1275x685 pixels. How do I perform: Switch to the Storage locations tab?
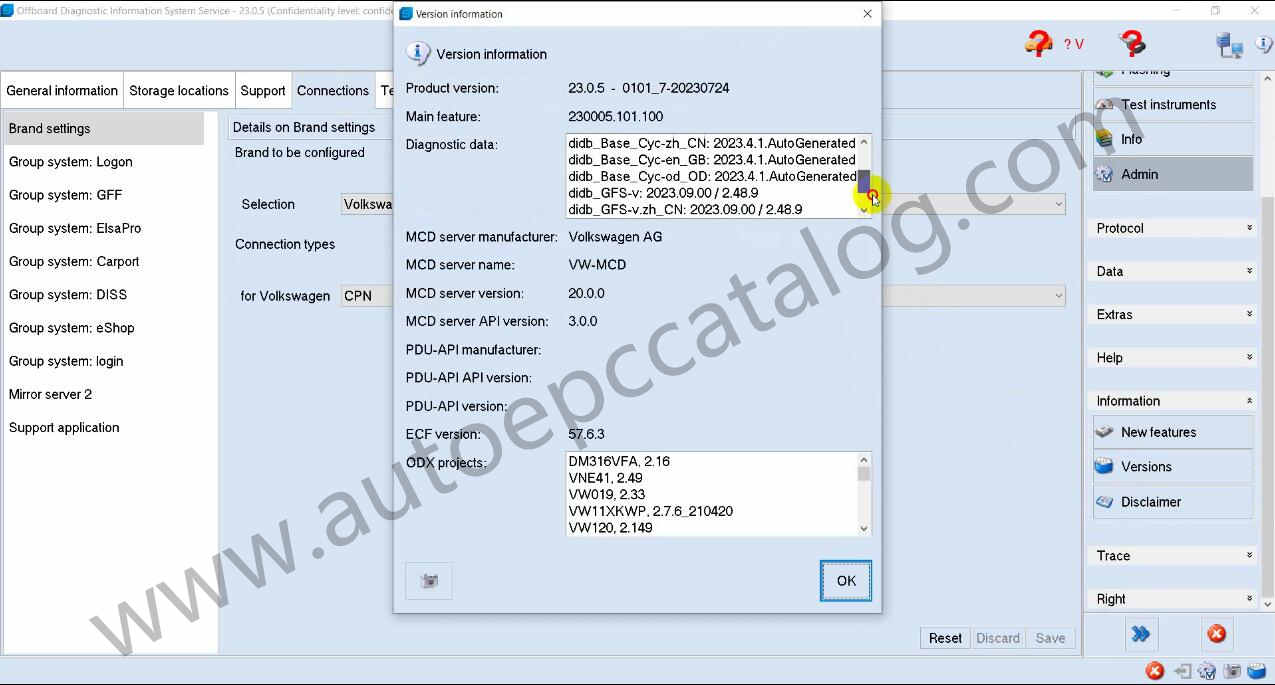coord(179,91)
